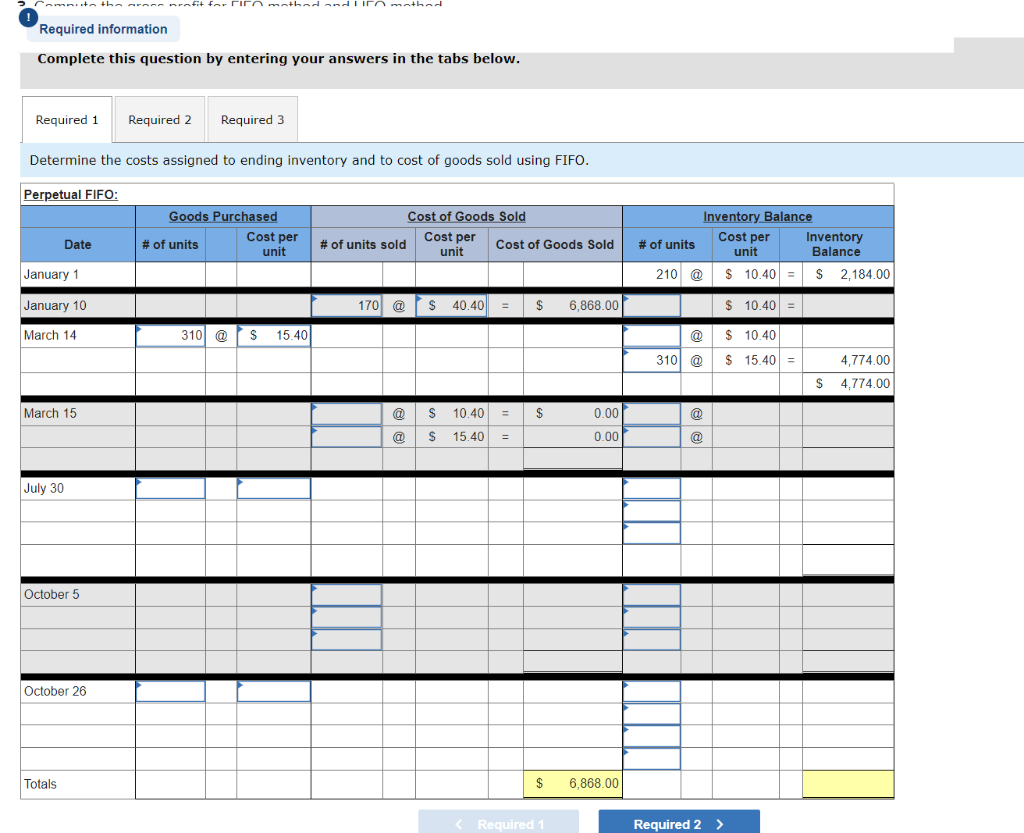Click the July 30 cost per unit input
Screen dimensions: 1024x833
(x=273, y=488)
